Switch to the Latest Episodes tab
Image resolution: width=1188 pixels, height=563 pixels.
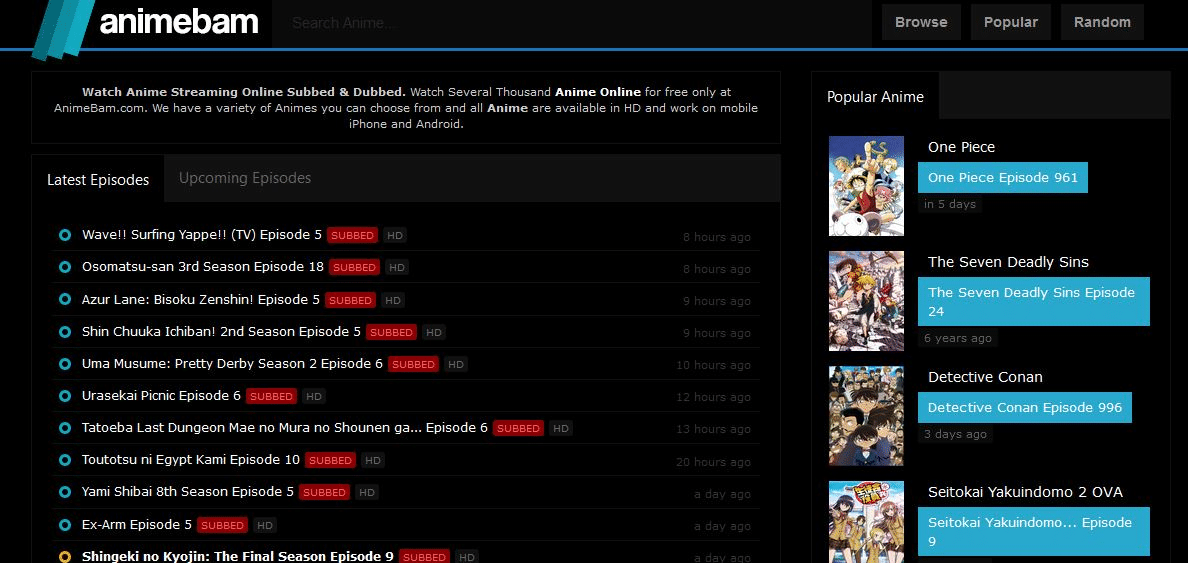[98, 180]
